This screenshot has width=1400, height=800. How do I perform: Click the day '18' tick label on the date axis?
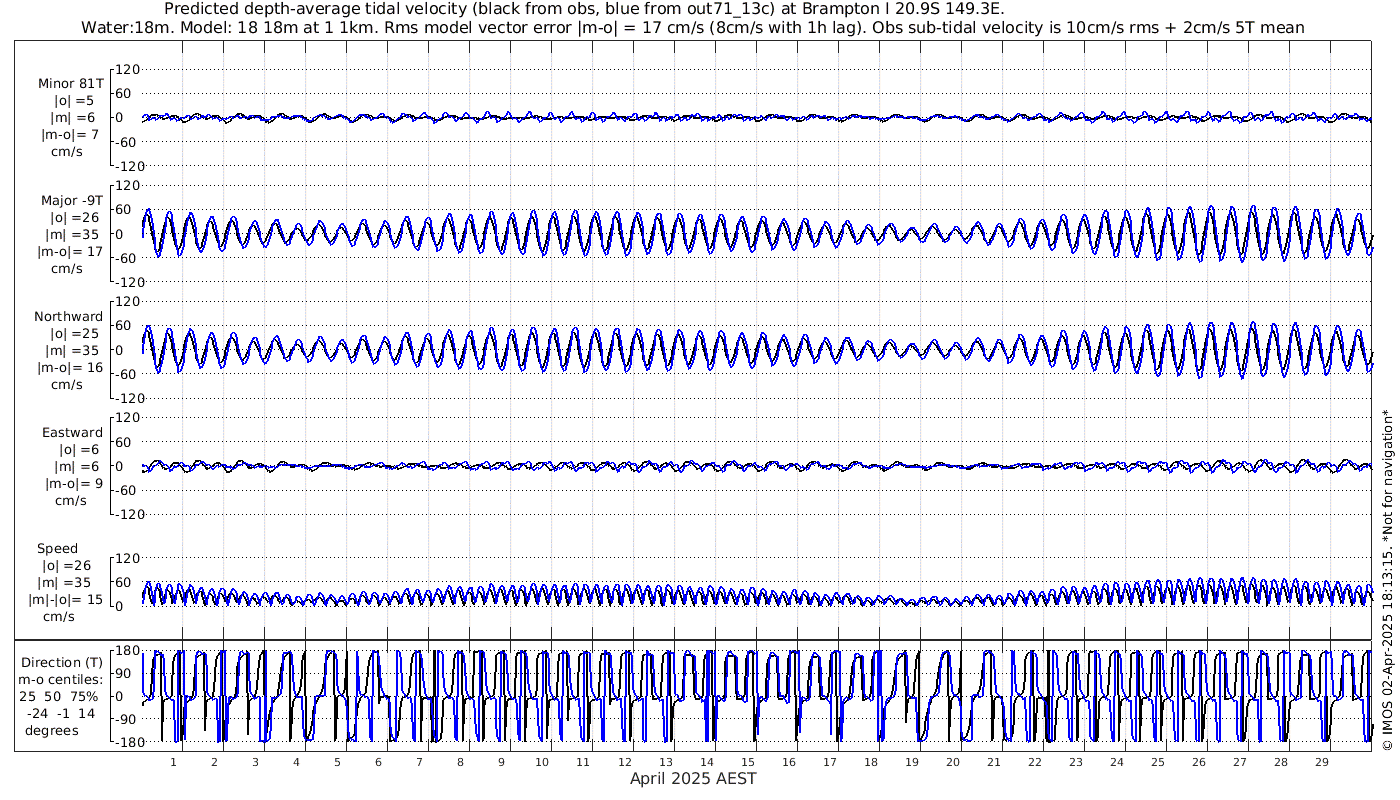[x=871, y=762]
